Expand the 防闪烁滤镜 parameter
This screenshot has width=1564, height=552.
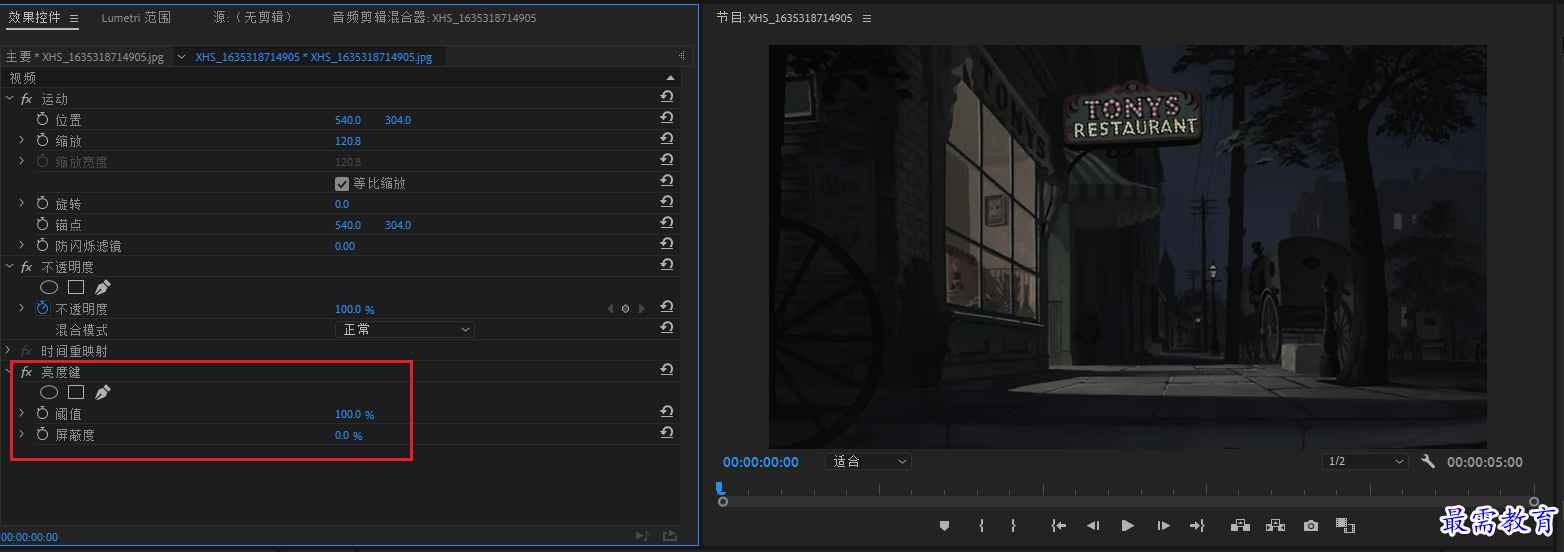(x=21, y=245)
